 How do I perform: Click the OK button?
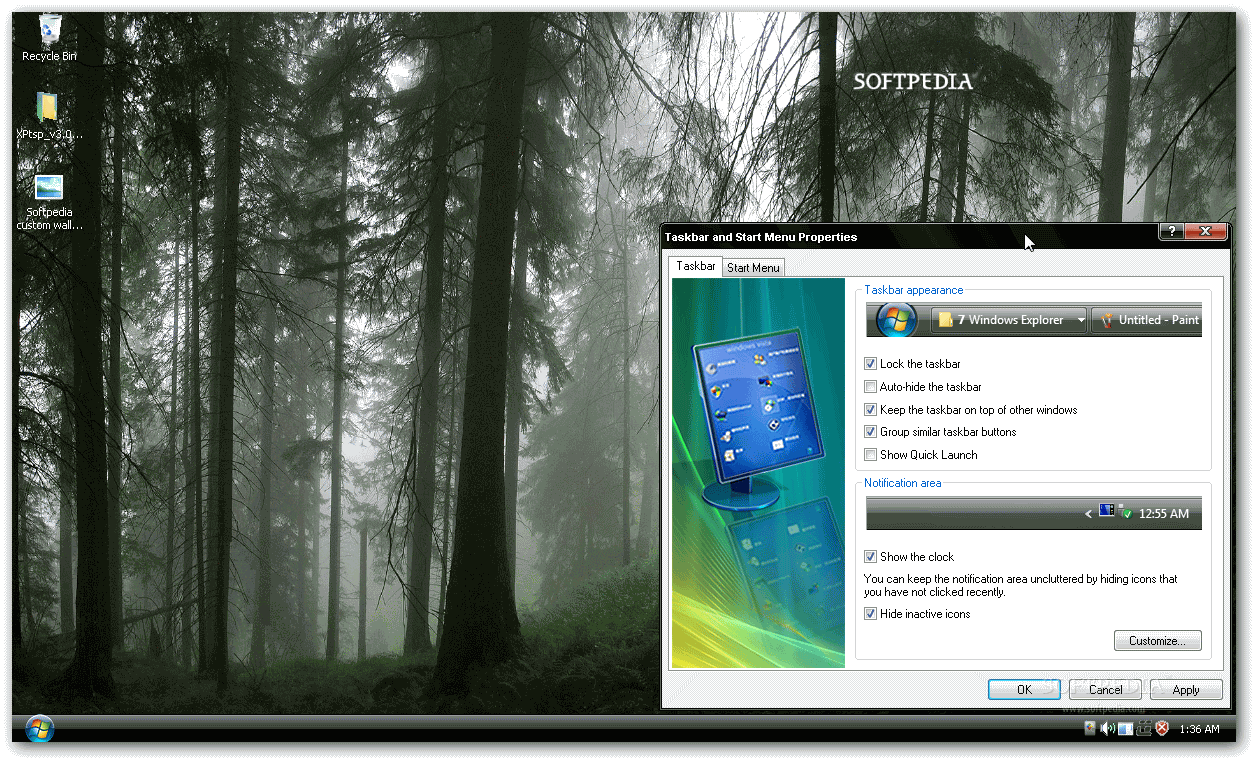(1024, 689)
